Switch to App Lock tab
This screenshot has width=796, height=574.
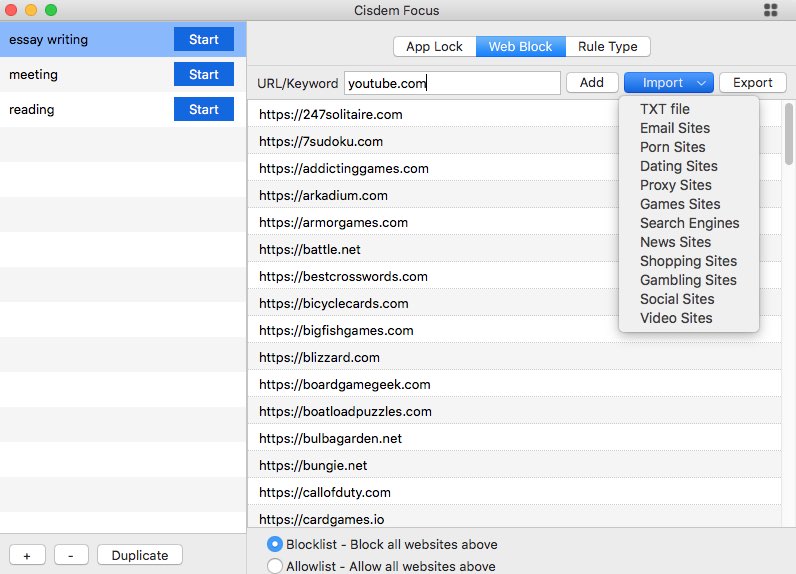pyautogui.click(x=435, y=47)
